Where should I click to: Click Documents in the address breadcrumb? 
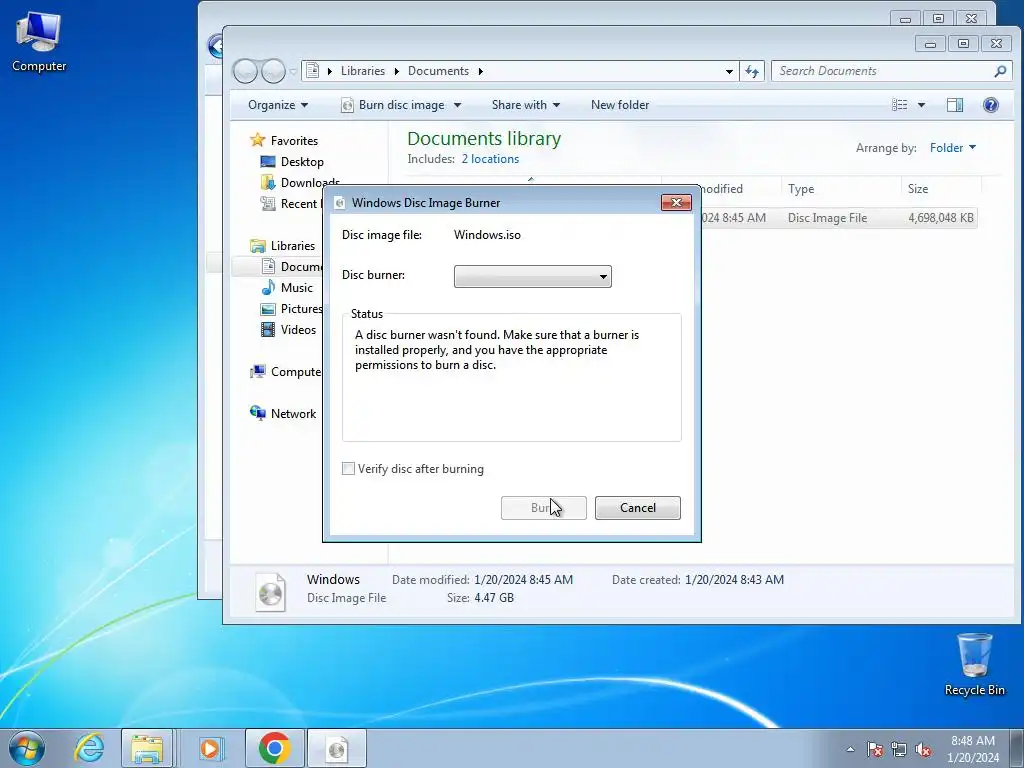pos(438,71)
